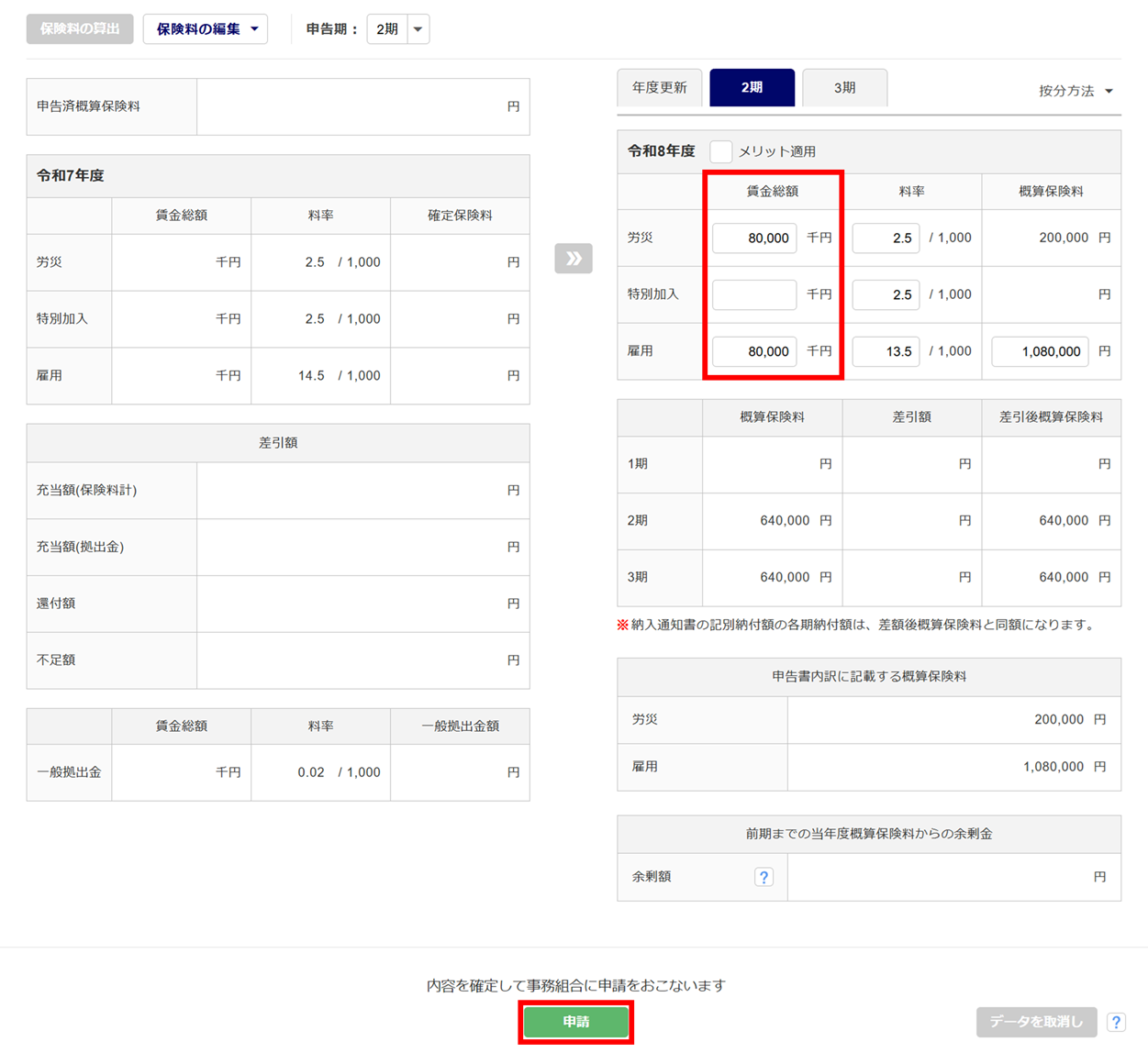Switch to the 3期 tab

click(845, 87)
